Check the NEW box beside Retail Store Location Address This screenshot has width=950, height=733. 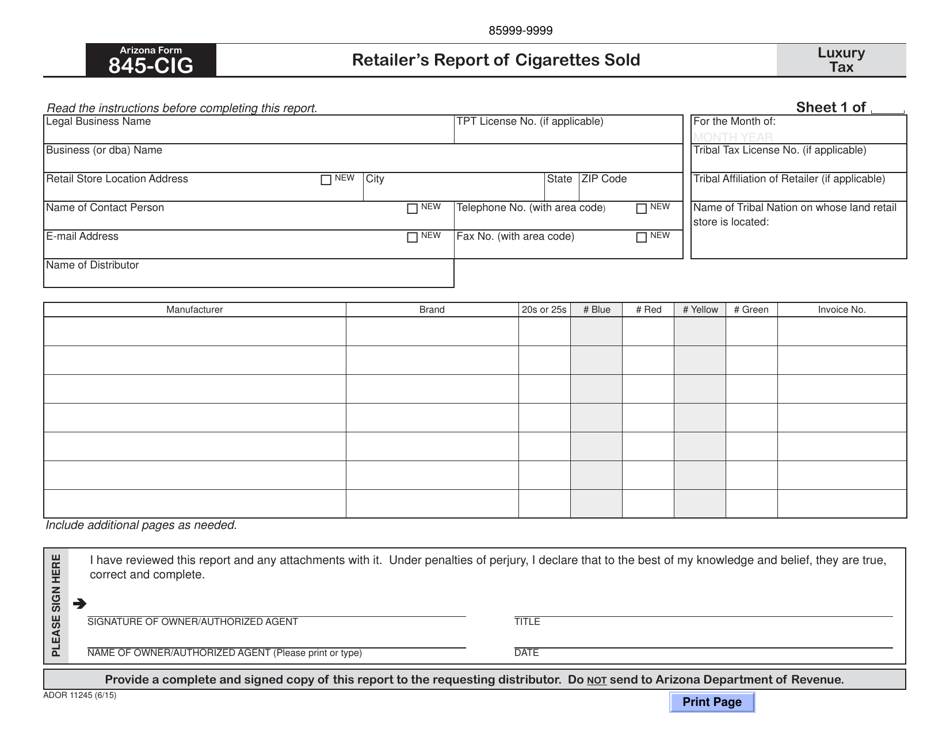[x=325, y=180]
